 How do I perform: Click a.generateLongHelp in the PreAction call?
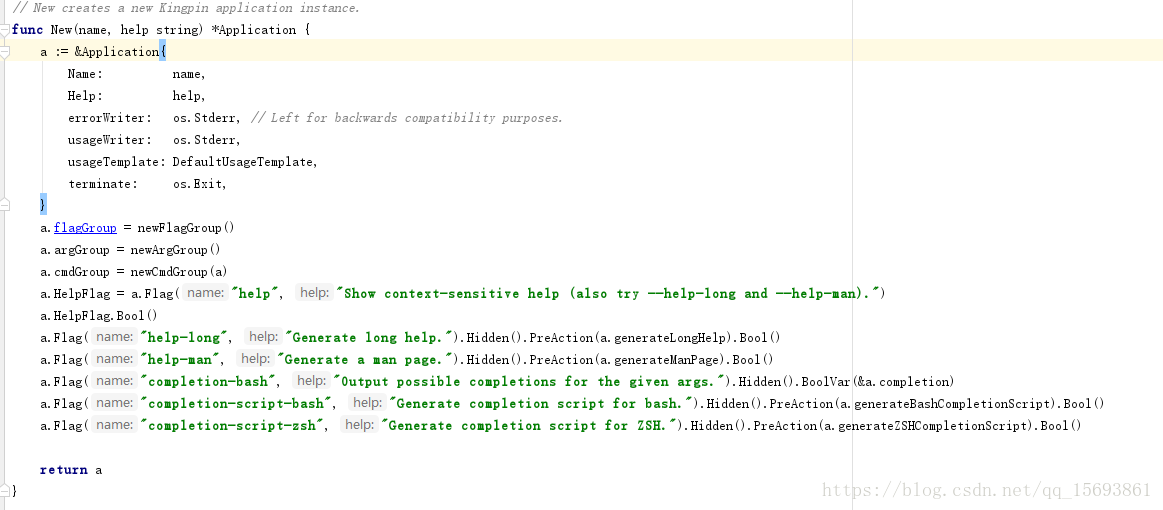[x=662, y=337]
